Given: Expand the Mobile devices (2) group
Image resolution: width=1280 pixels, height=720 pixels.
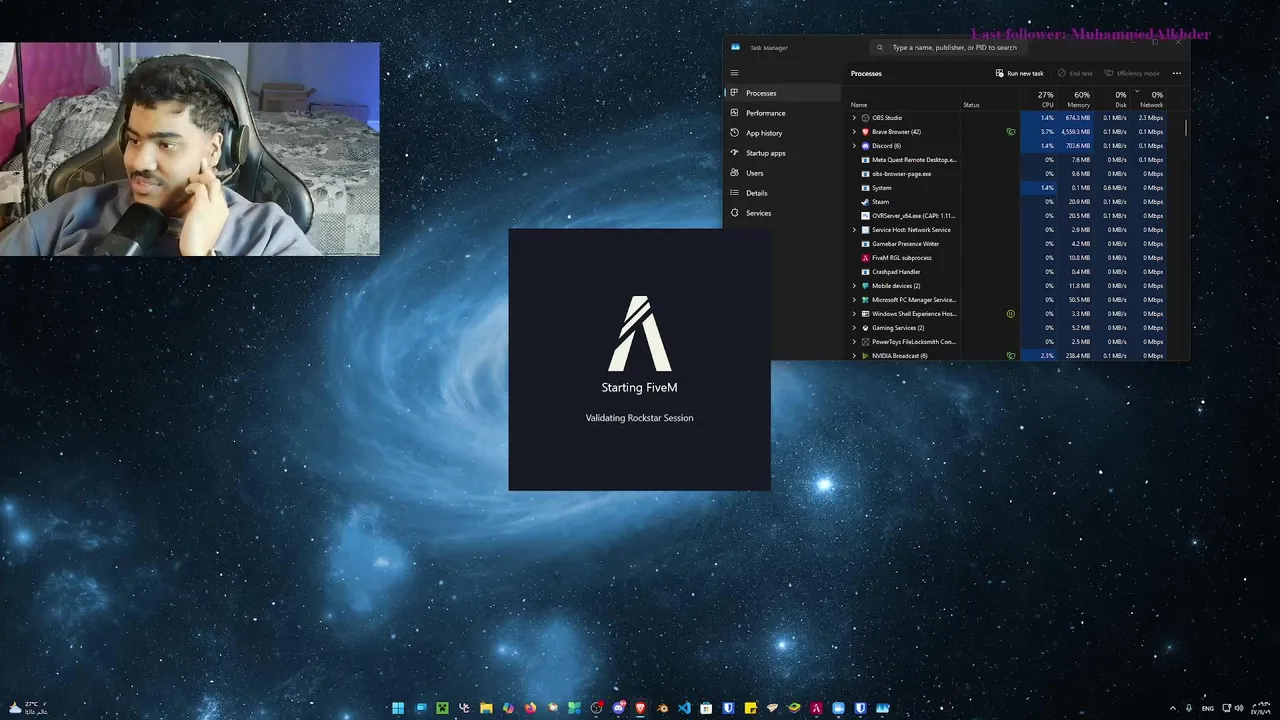Looking at the screenshot, I should click(x=854, y=286).
